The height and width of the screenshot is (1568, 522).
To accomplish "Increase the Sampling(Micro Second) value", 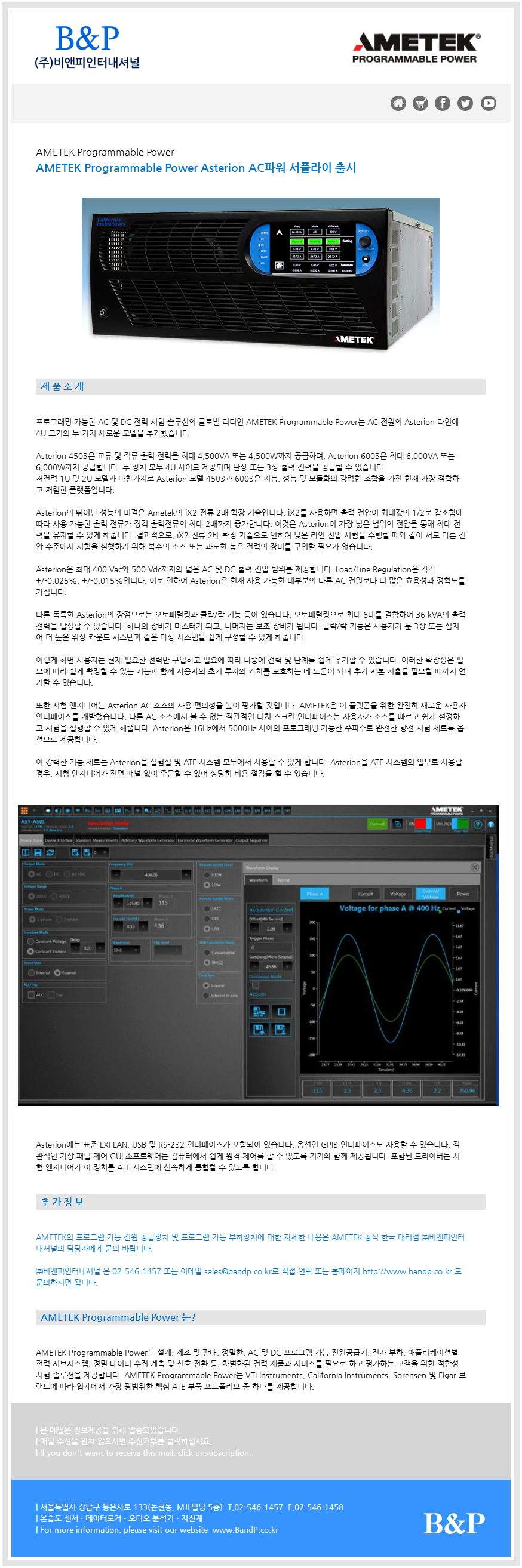I will [287, 966].
